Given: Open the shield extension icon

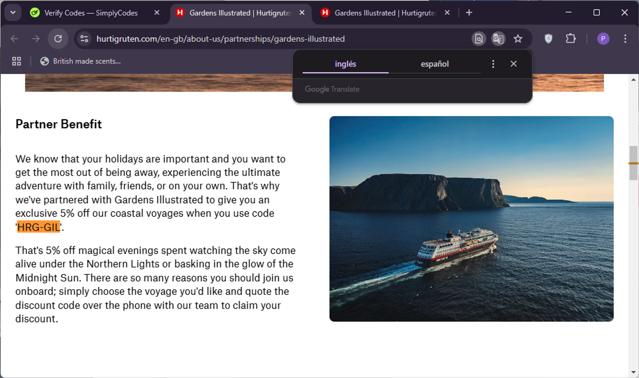Looking at the screenshot, I should 549,39.
